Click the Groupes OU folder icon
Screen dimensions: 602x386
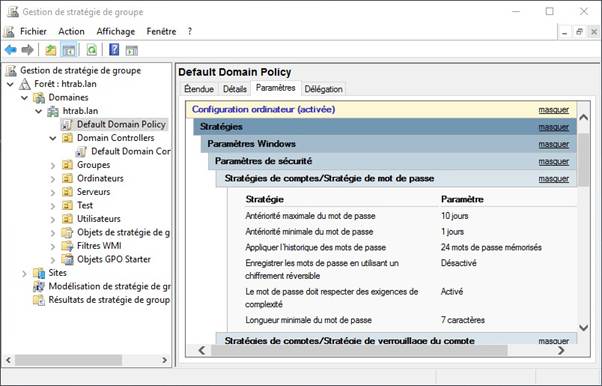pyautogui.click(x=67, y=165)
